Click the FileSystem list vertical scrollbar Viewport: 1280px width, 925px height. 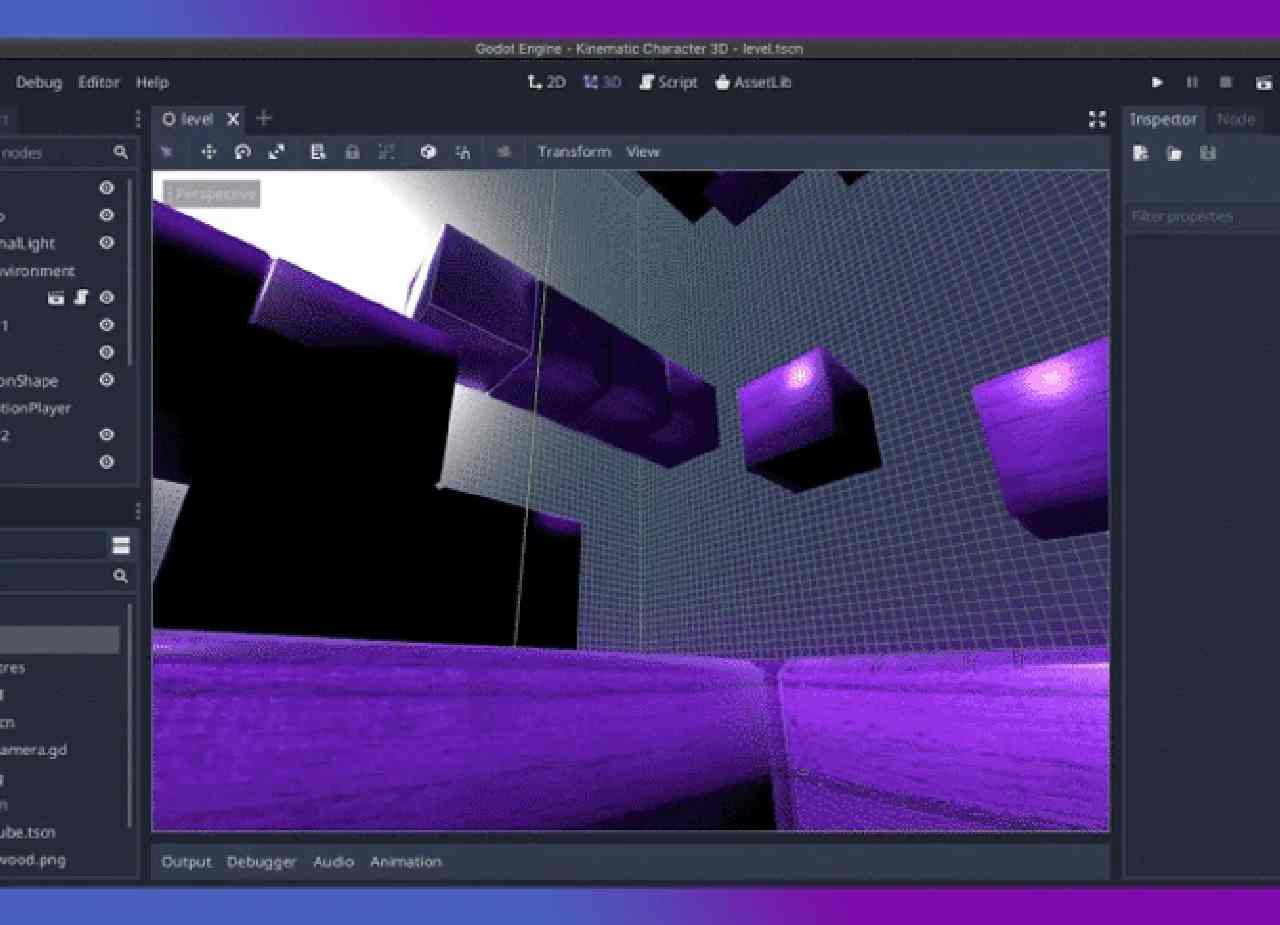130,715
